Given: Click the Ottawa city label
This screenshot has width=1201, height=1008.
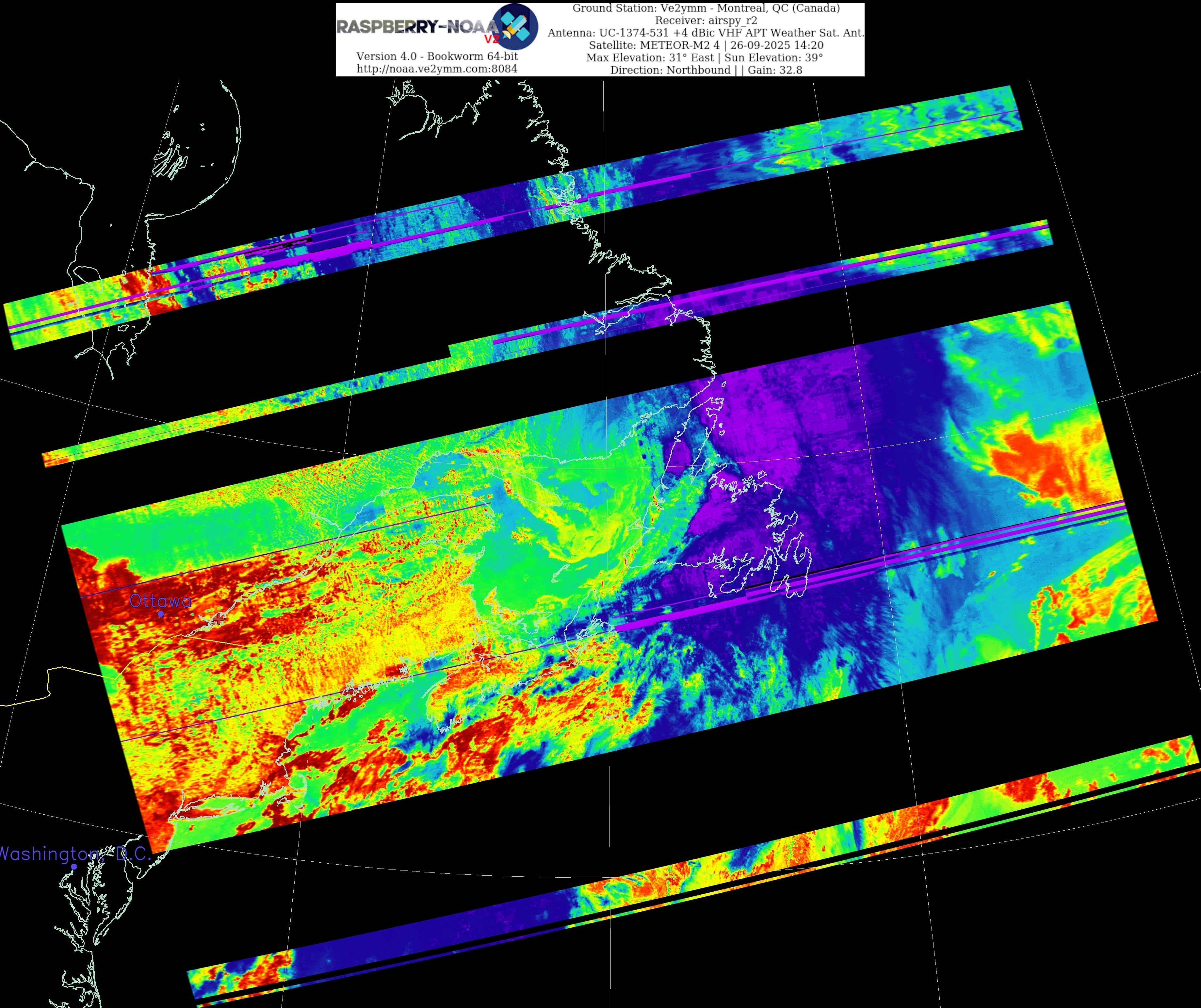Looking at the screenshot, I should point(160,601).
